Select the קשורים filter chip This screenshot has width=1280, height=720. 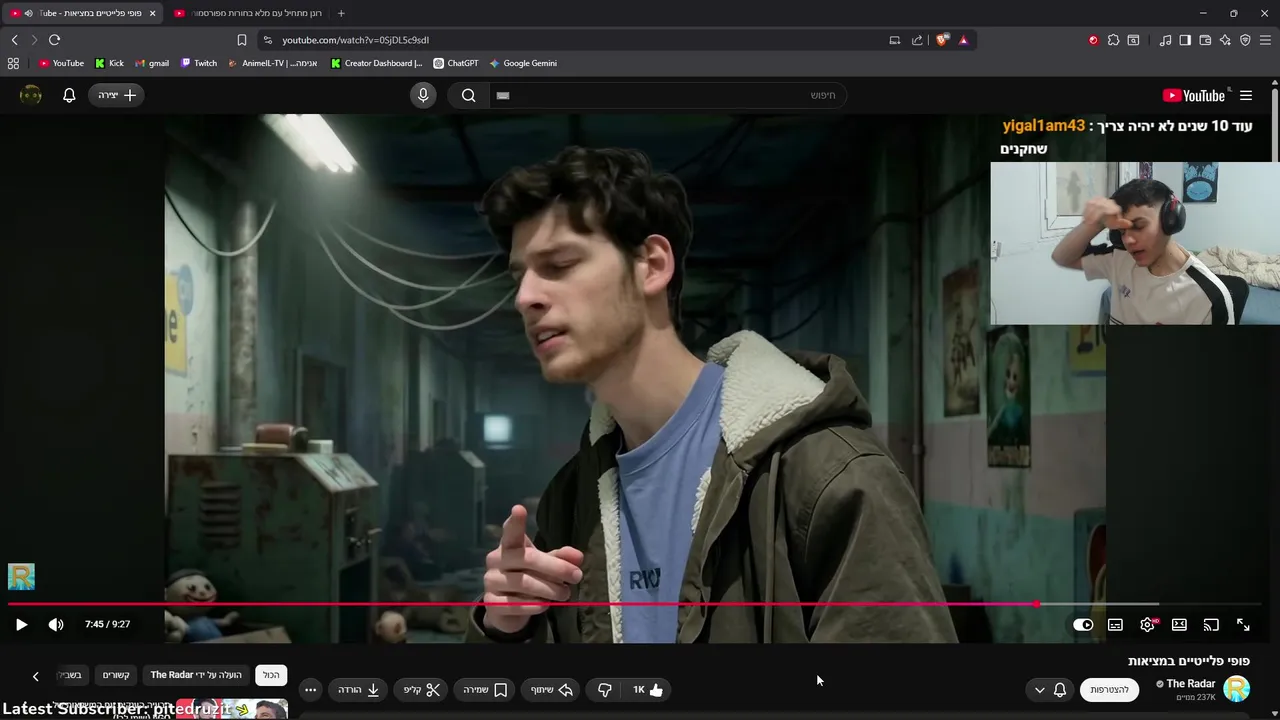coord(116,675)
